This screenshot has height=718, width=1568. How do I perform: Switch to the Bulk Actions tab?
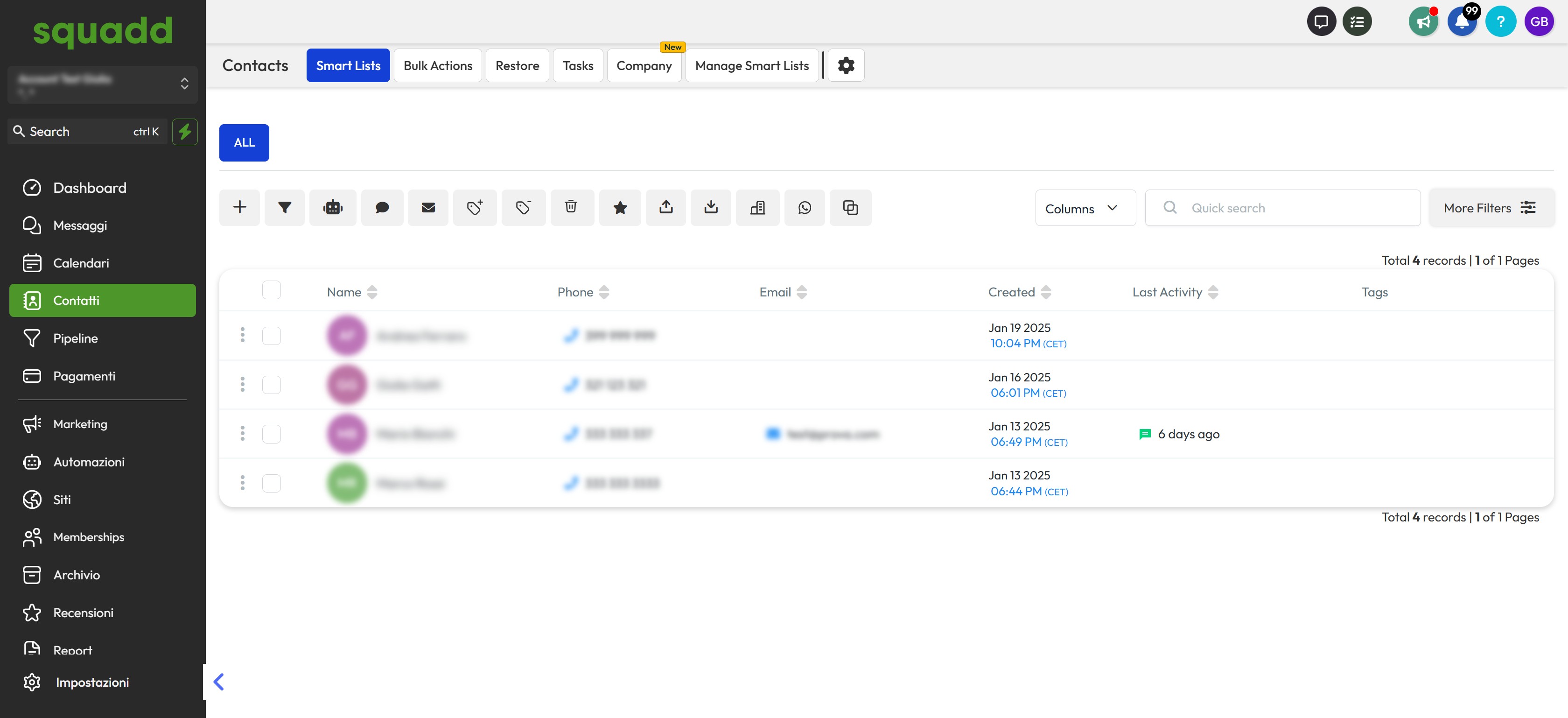tap(438, 65)
